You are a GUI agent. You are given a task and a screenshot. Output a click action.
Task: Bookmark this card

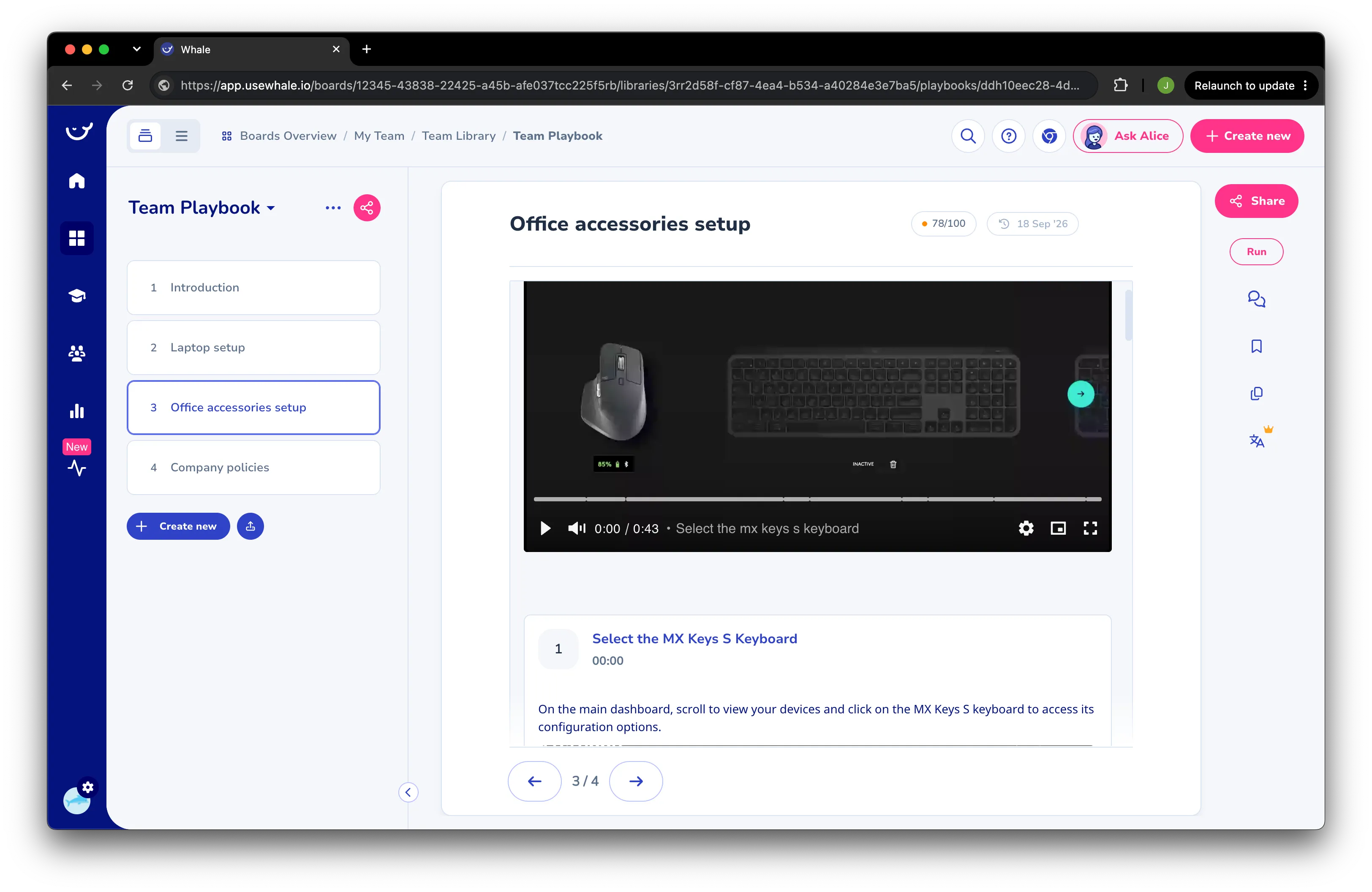(x=1256, y=346)
